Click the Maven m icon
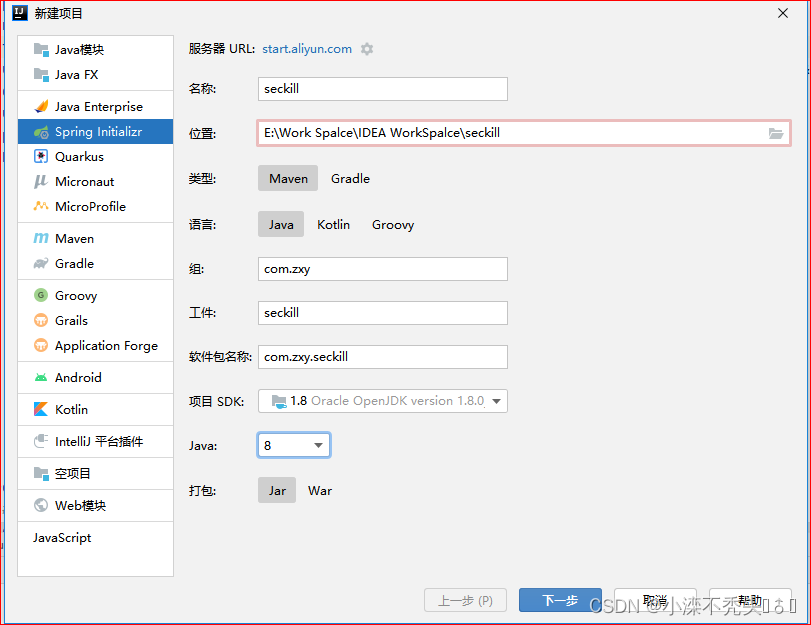Image resolution: width=811 pixels, height=625 pixels. [41, 238]
